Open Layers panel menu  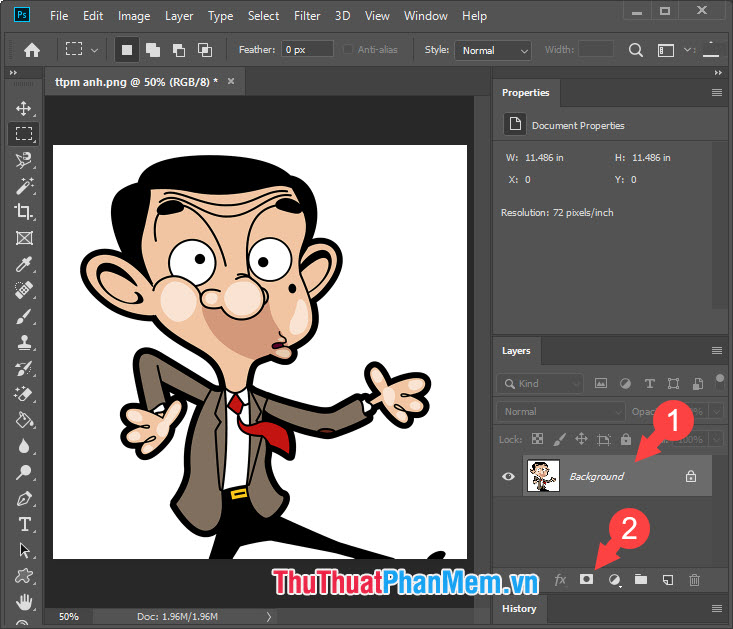tap(717, 350)
